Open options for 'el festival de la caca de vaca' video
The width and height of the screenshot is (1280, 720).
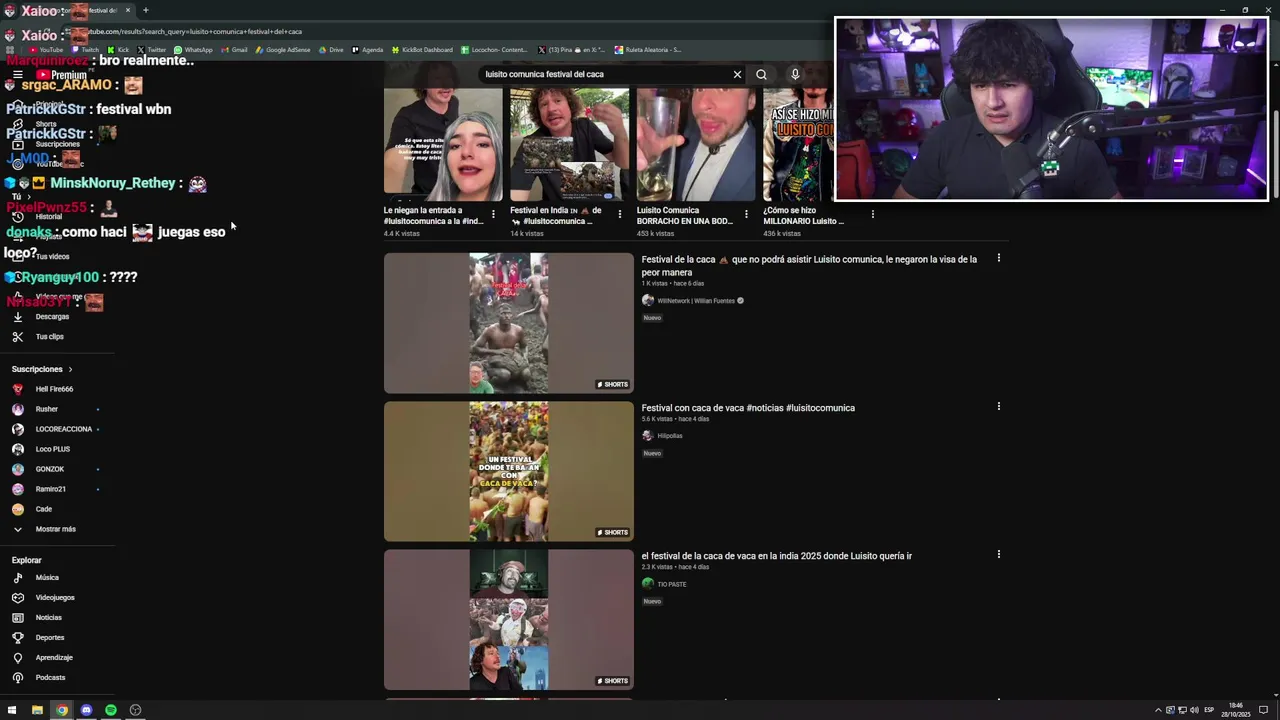coord(998,554)
